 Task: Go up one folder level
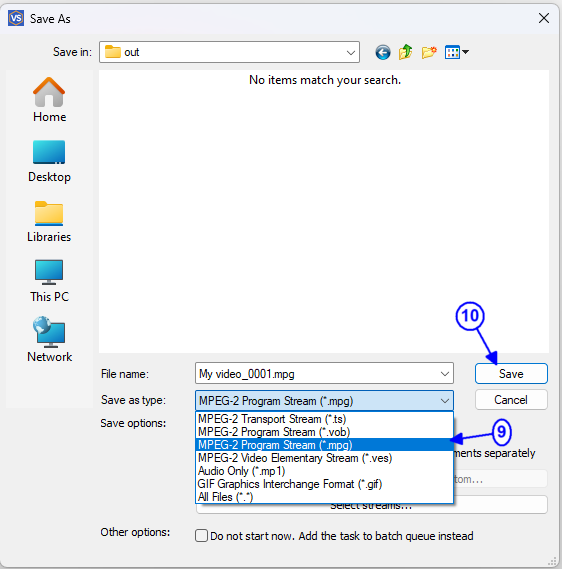click(x=406, y=52)
